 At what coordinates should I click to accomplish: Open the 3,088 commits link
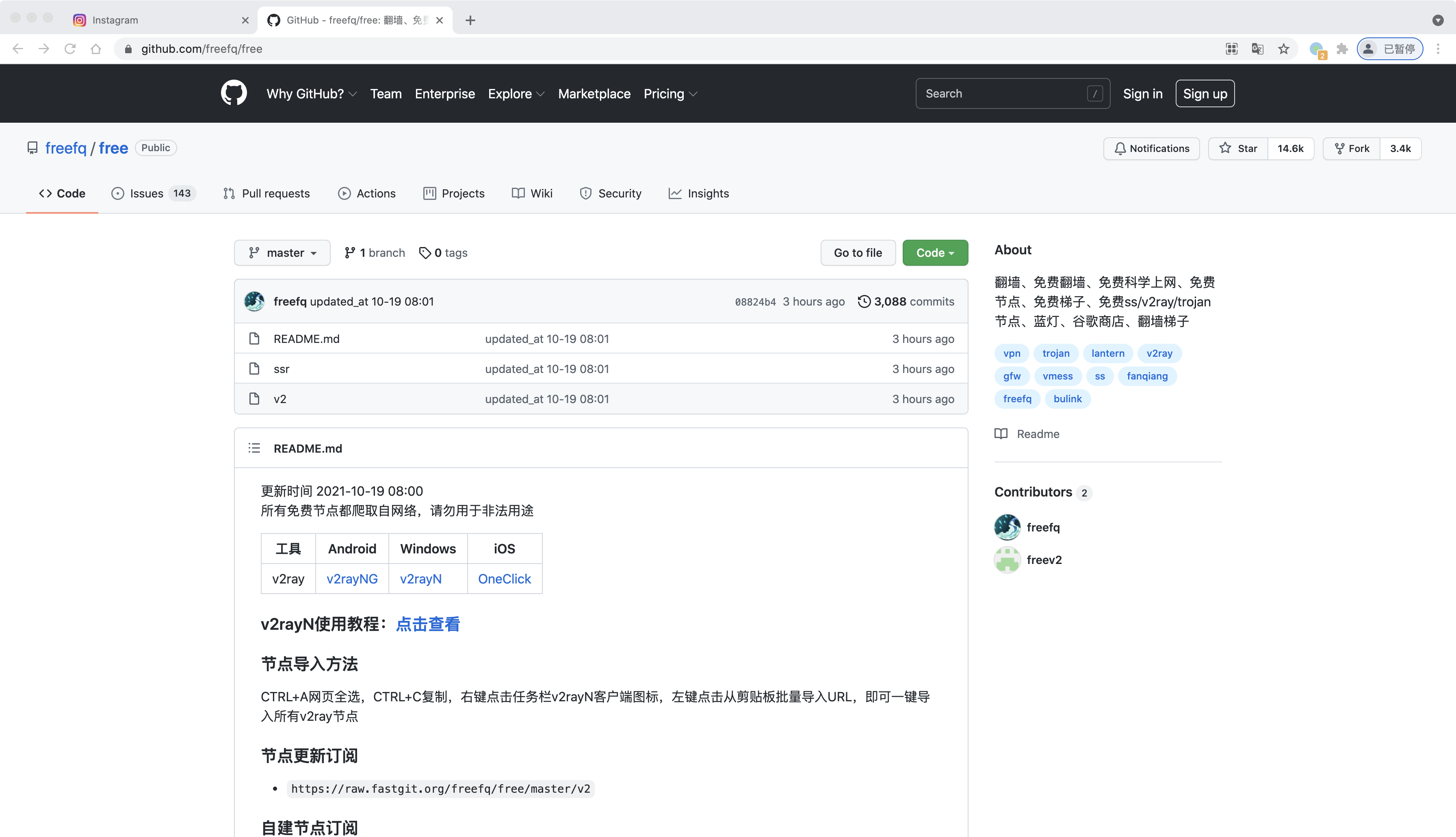pyautogui.click(x=906, y=301)
